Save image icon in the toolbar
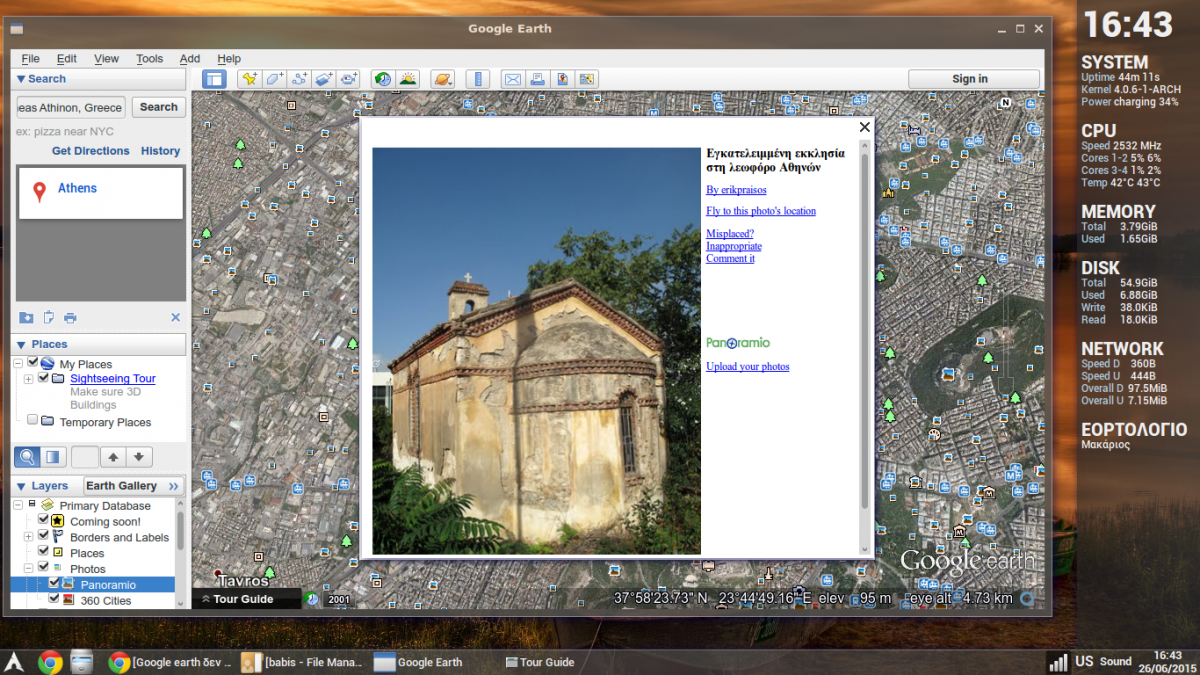 [562, 79]
